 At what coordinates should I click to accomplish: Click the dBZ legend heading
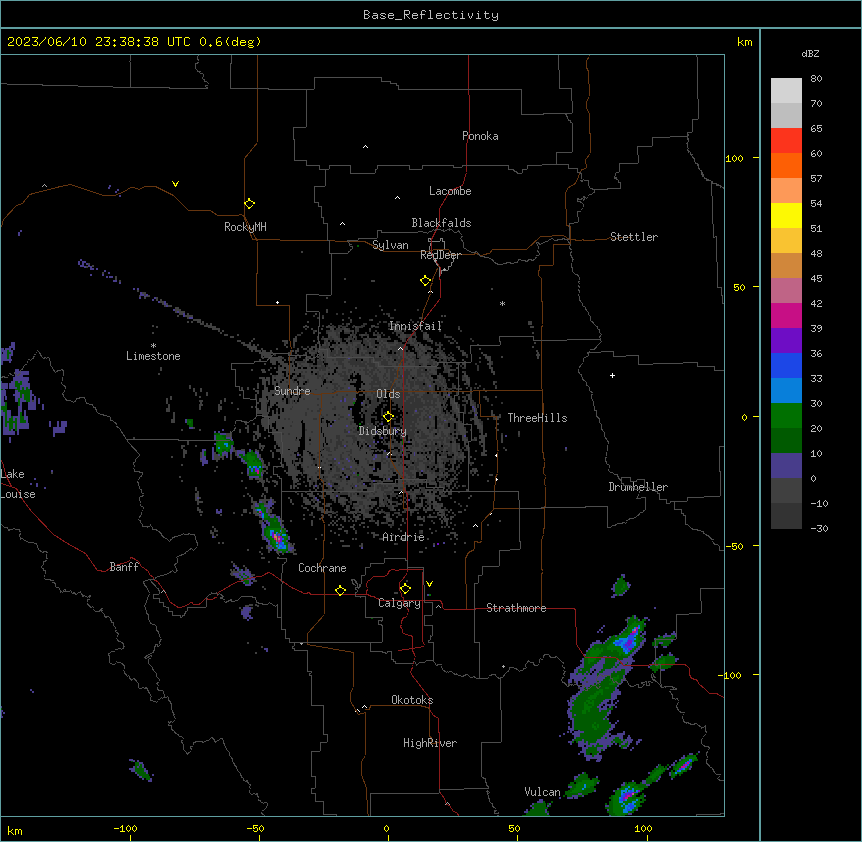[x=810, y=53]
